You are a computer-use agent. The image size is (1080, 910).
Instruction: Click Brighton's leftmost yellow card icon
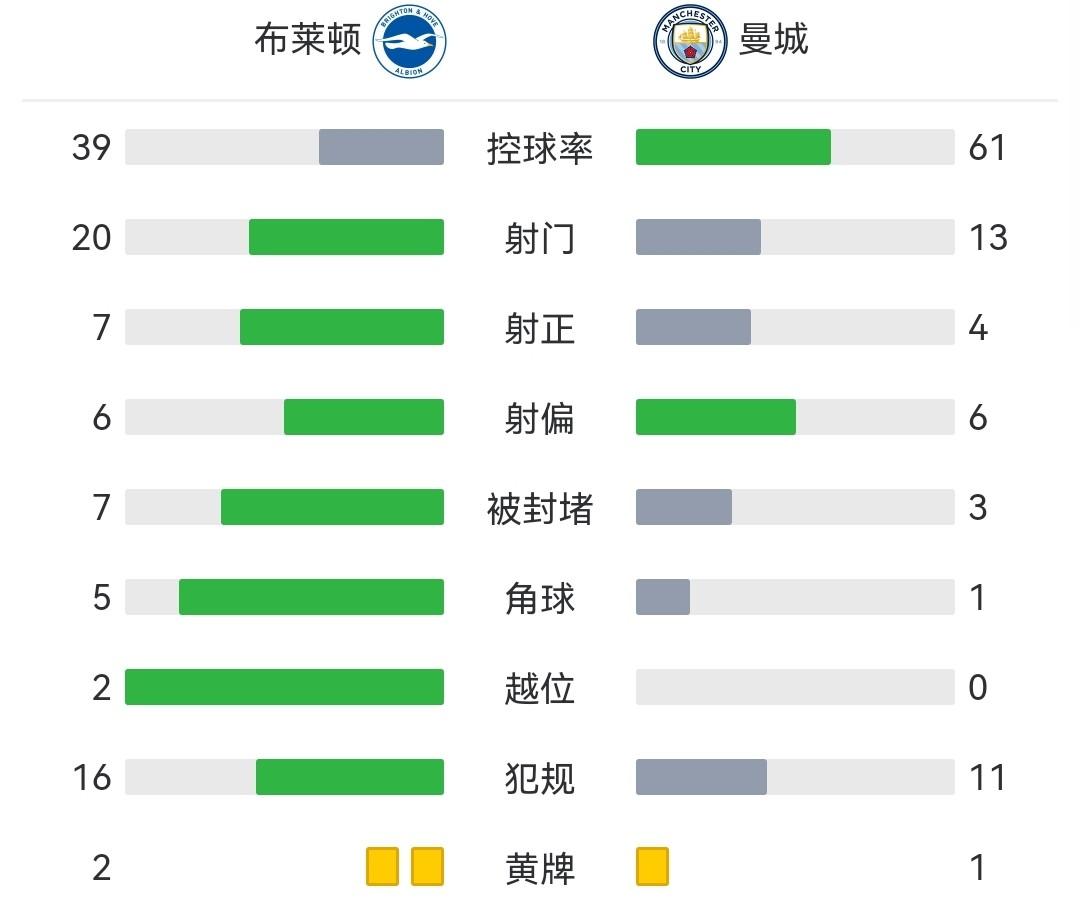pos(382,867)
